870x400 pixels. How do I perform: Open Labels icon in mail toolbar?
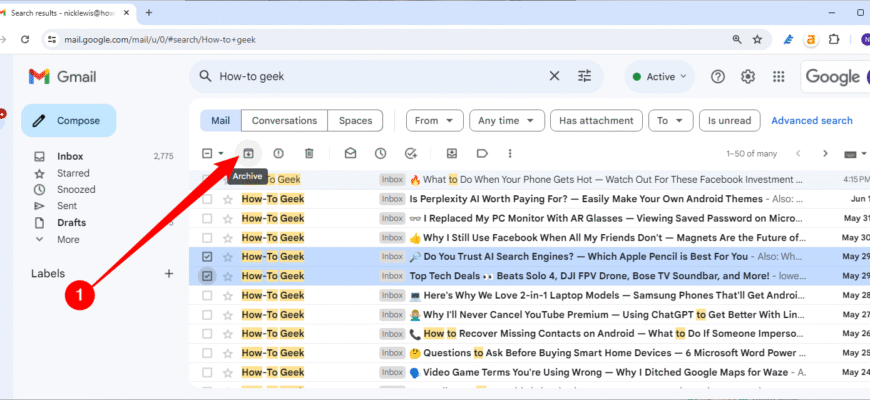coord(482,154)
